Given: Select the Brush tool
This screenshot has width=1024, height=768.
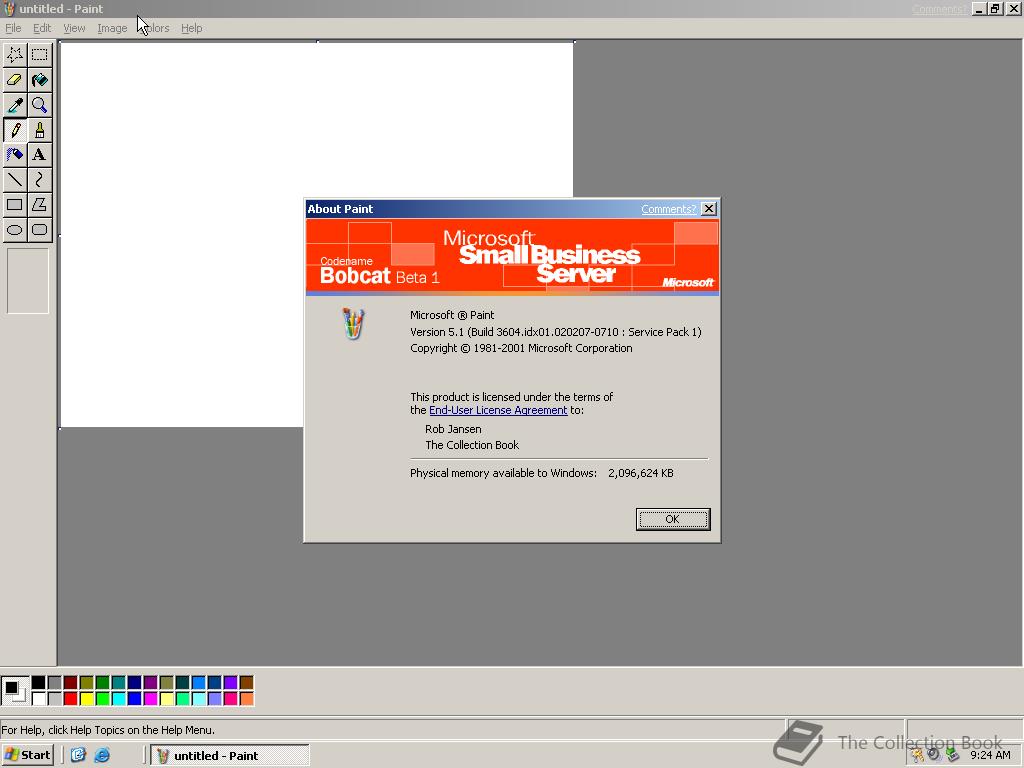Looking at the screenshot, I should pyautogui.click(x=40, y=130).
